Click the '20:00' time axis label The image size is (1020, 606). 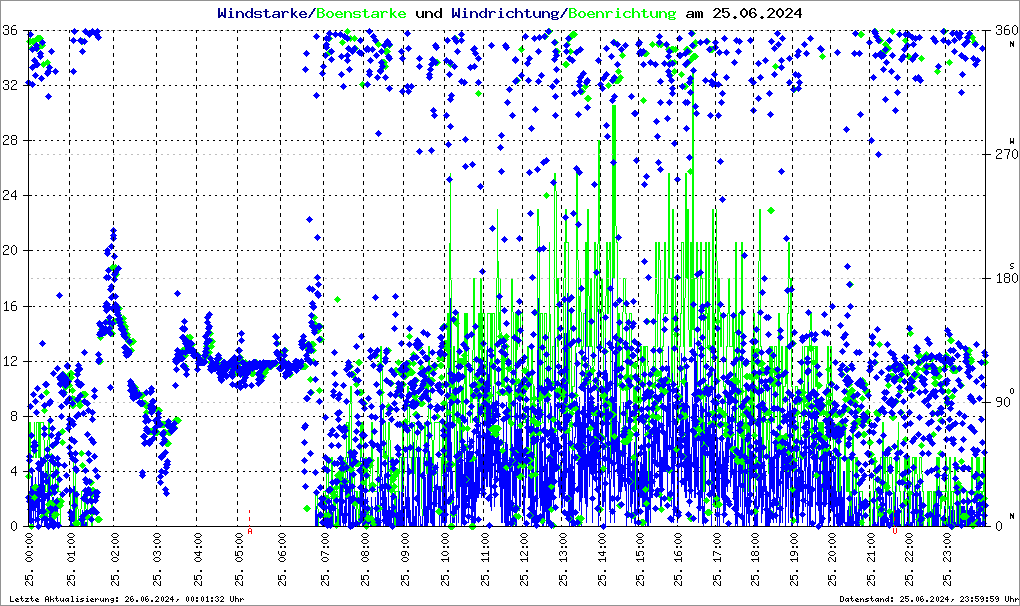pyautogui.click(x=833, y=548)
